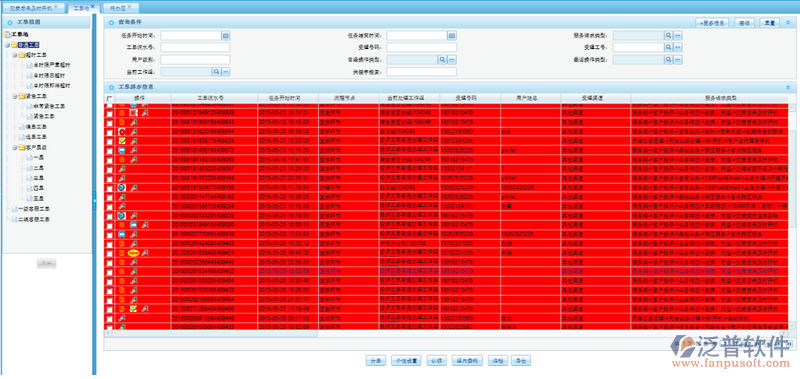Collapse the customer star-level folder in tree
Screen dimensions: 800x379
pyautogui.click(x=14, y=147)
